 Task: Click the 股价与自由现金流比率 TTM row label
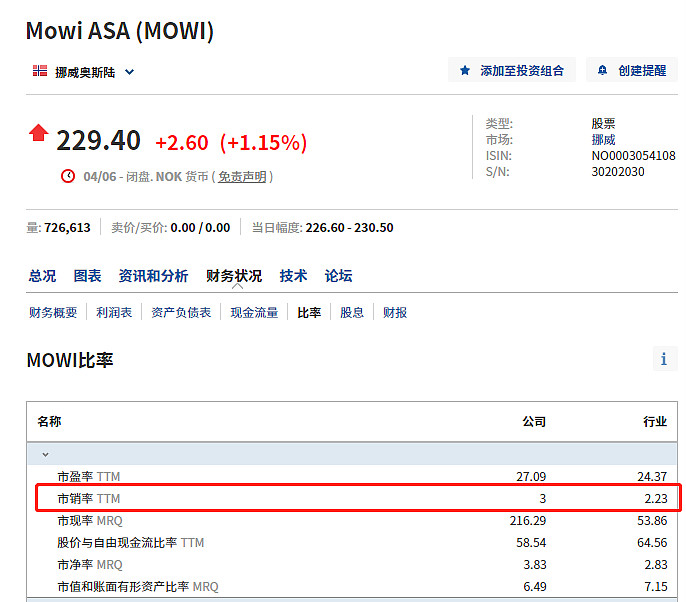pyautogui.click(x=131, y=542)
